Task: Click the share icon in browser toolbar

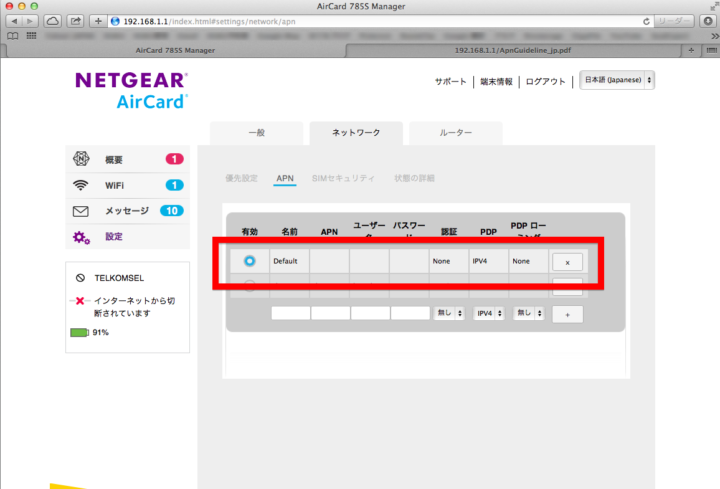Action: (75, 21)
